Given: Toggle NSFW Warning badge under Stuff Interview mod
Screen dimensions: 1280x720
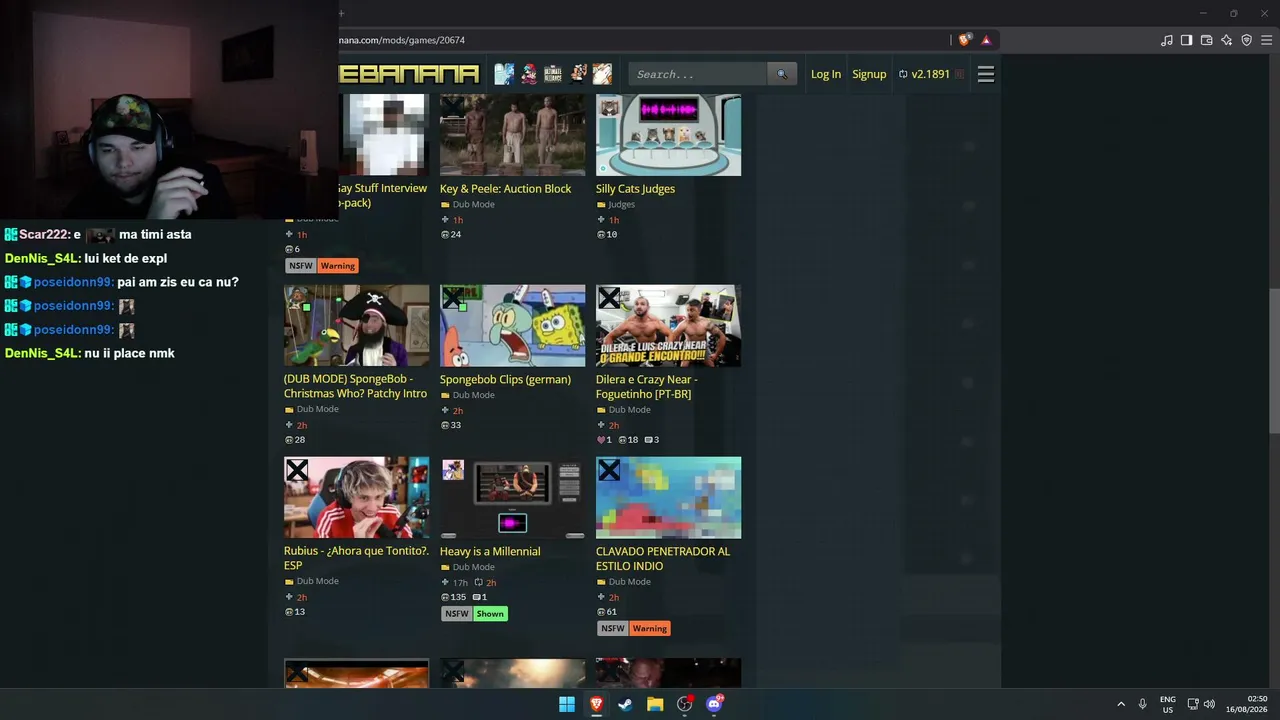Looking at the screenshot, I should (322, 266).
